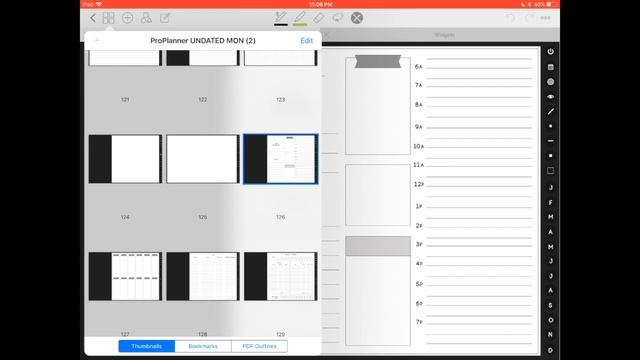The height and width of the screenshot is (360, 640).
Task: Open the Widgets document tab
Action: click(444, 35)
